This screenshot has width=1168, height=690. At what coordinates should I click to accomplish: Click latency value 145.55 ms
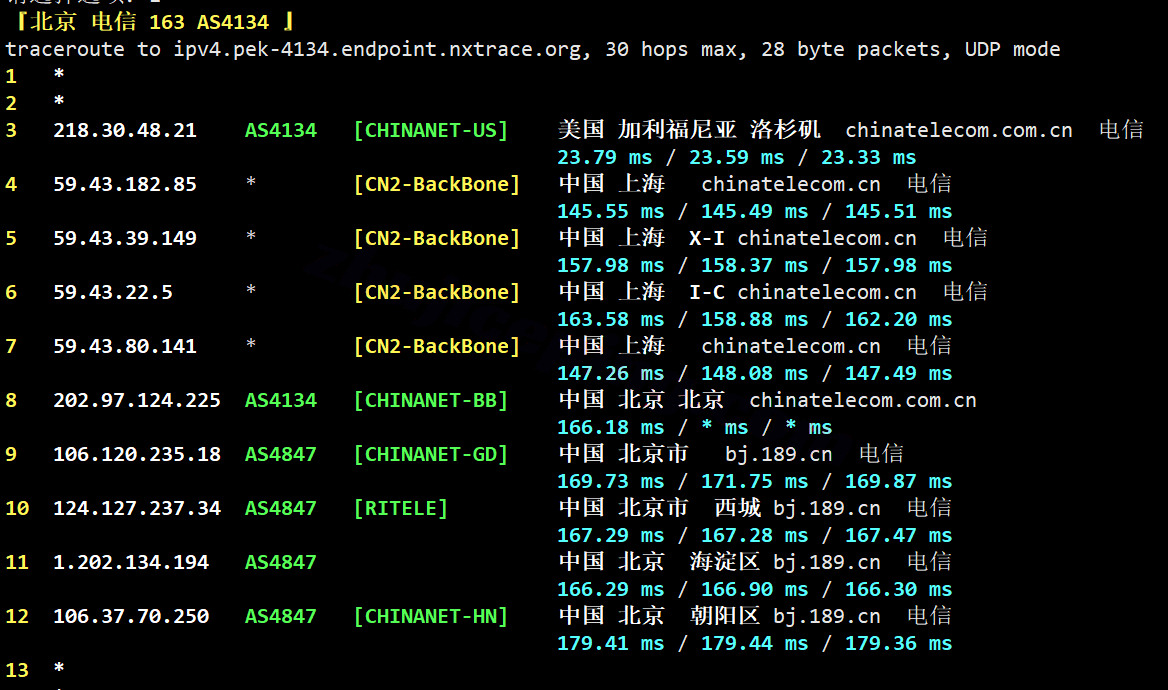point(611,212)
